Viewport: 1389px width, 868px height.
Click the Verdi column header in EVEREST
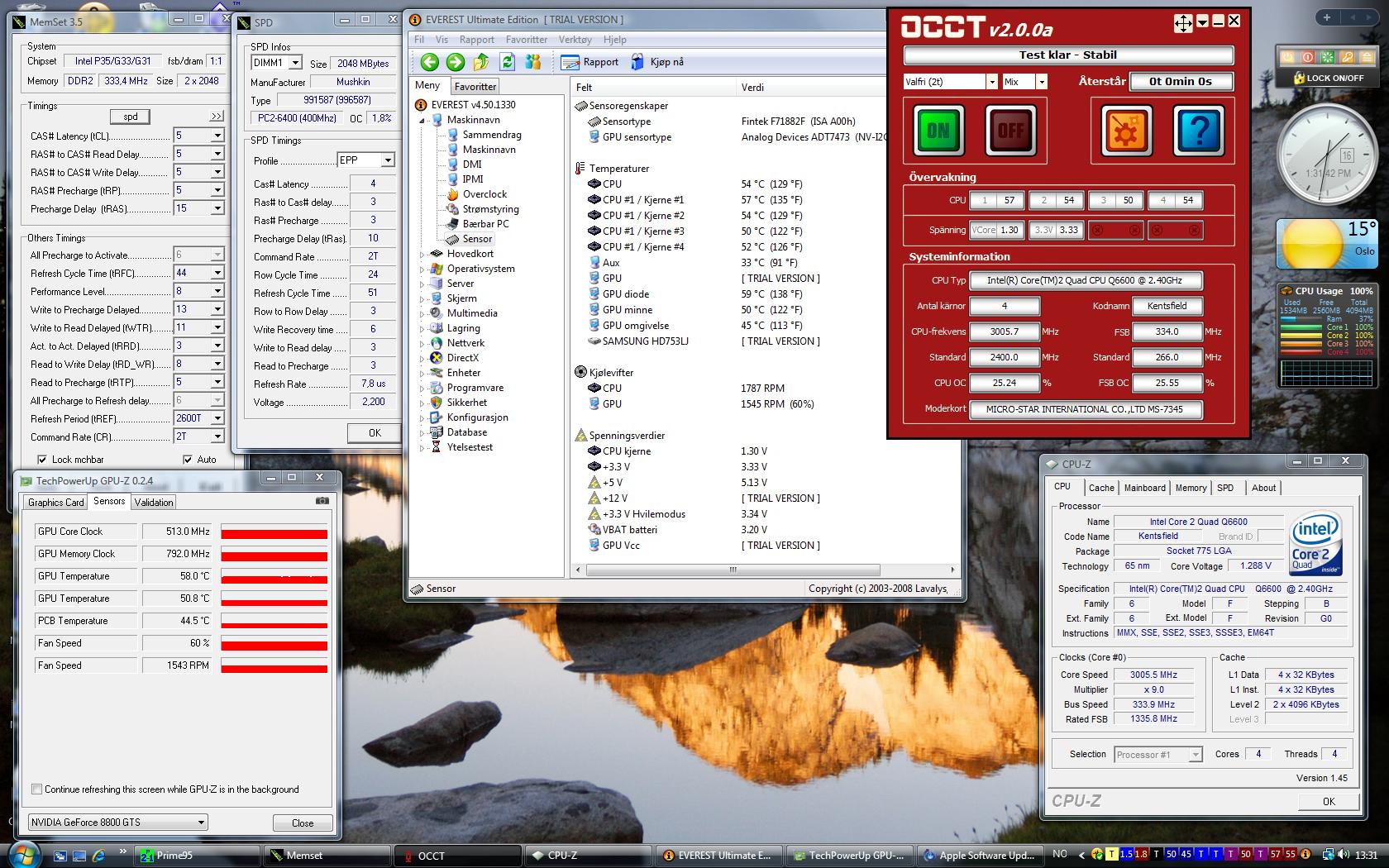[752, 88]
